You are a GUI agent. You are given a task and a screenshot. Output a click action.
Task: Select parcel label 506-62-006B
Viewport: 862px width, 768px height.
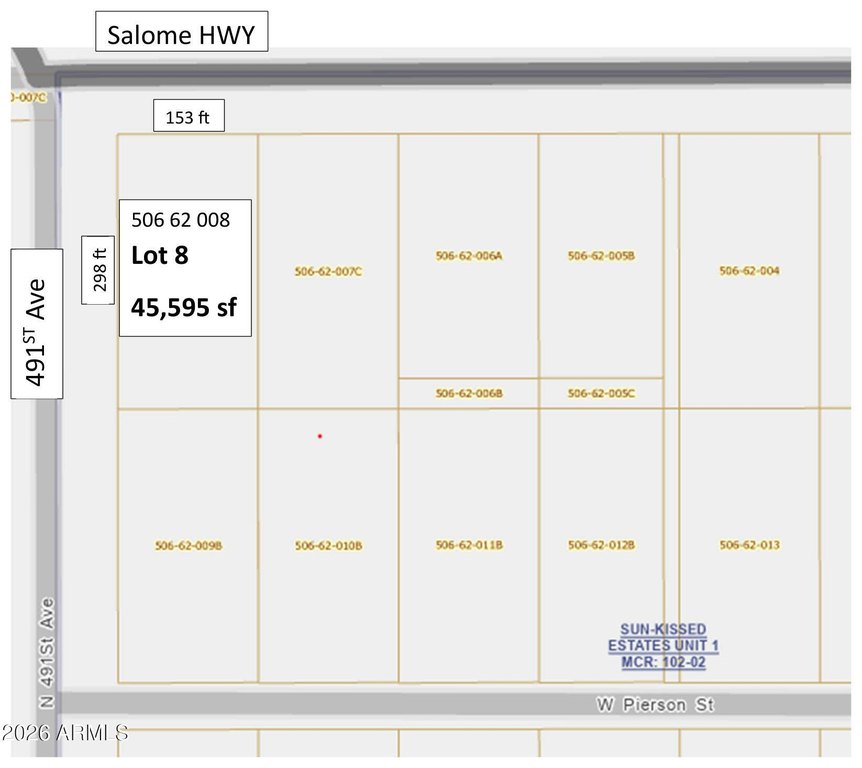(x=469, y=393)
